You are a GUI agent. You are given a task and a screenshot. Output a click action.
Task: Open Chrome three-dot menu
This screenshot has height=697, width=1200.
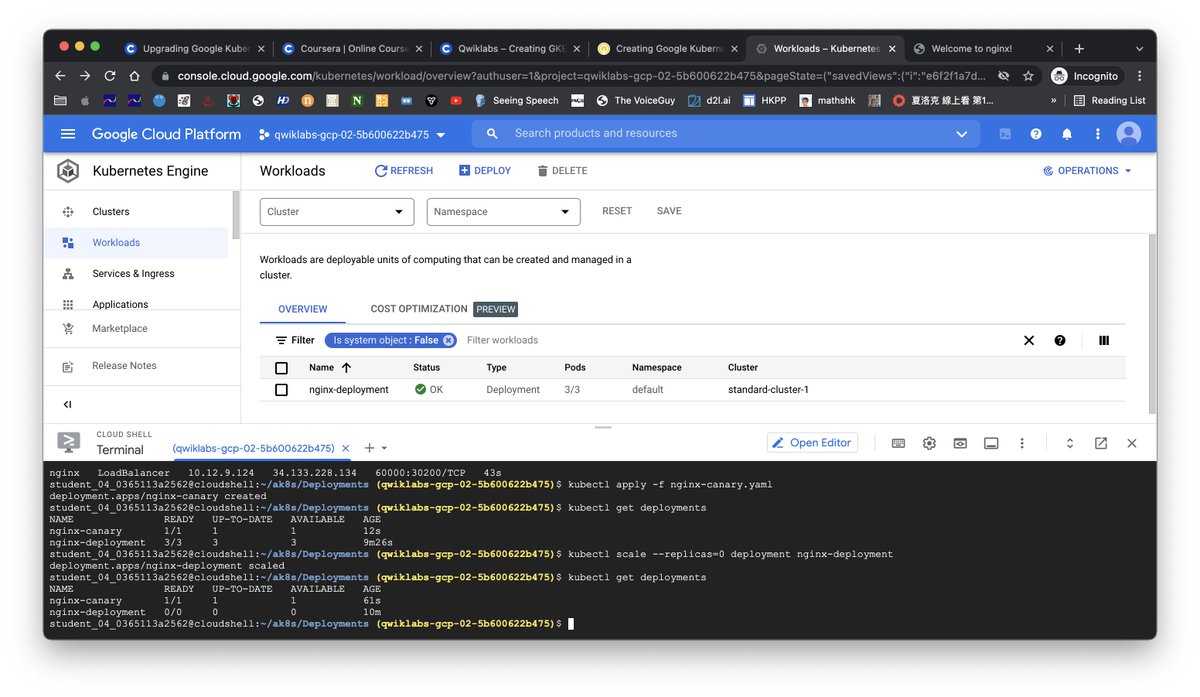pyautogui.click(x=1139, y=76)
